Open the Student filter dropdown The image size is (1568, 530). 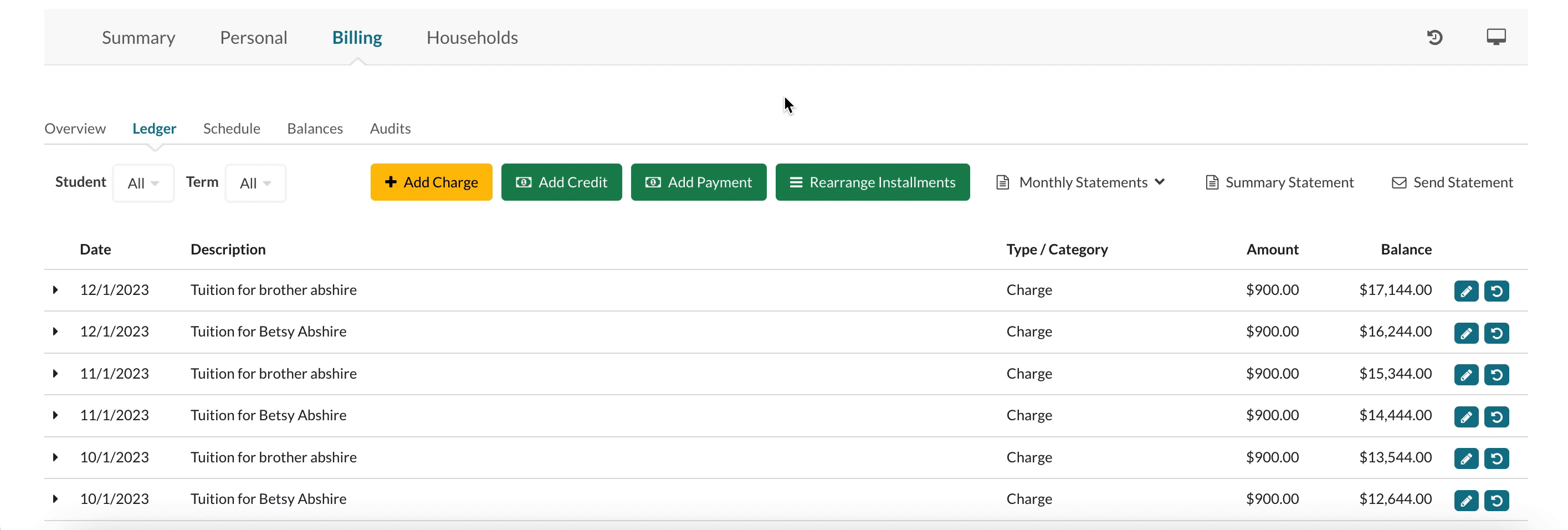(143, 184)
